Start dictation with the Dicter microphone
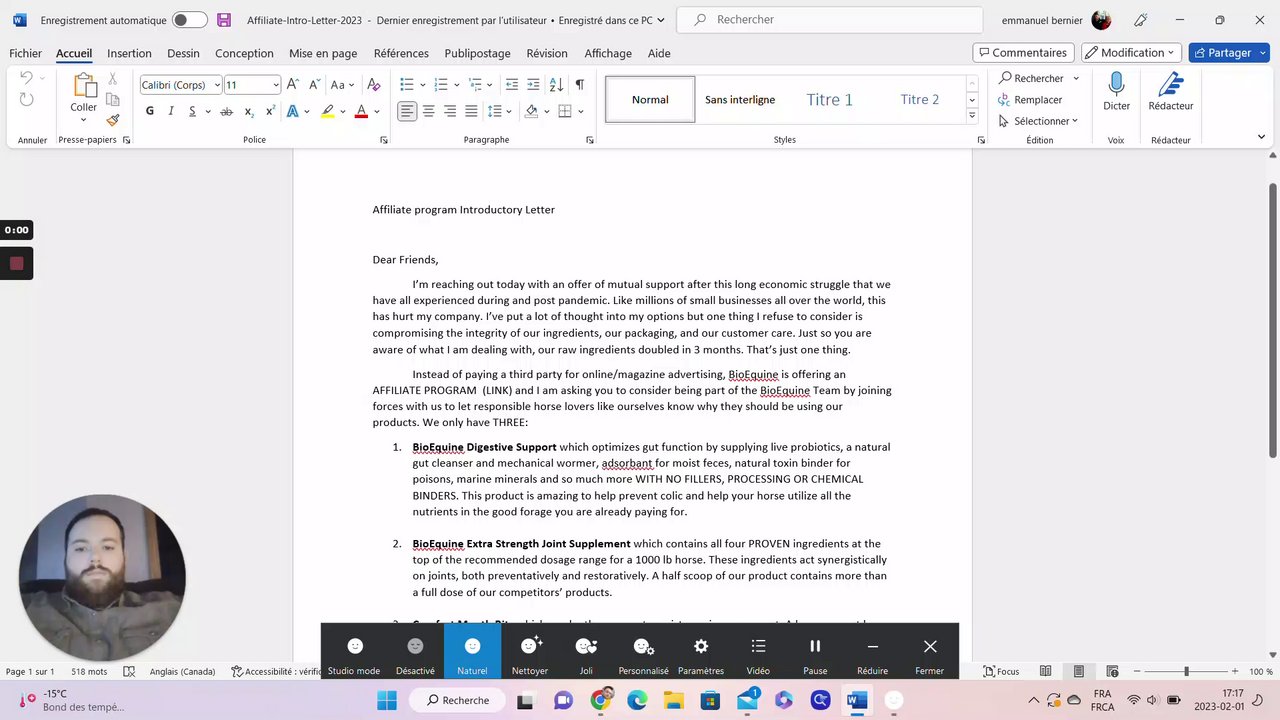 pos(1116,92)
